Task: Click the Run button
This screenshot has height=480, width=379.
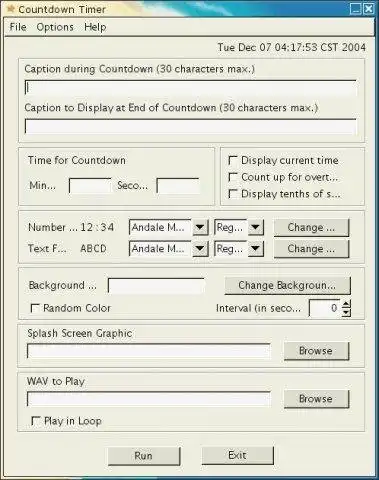Action: point(144,456)
